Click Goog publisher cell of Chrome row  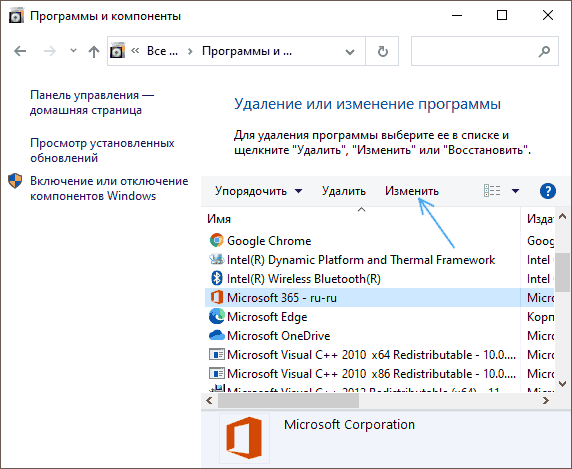coord(540,241)
